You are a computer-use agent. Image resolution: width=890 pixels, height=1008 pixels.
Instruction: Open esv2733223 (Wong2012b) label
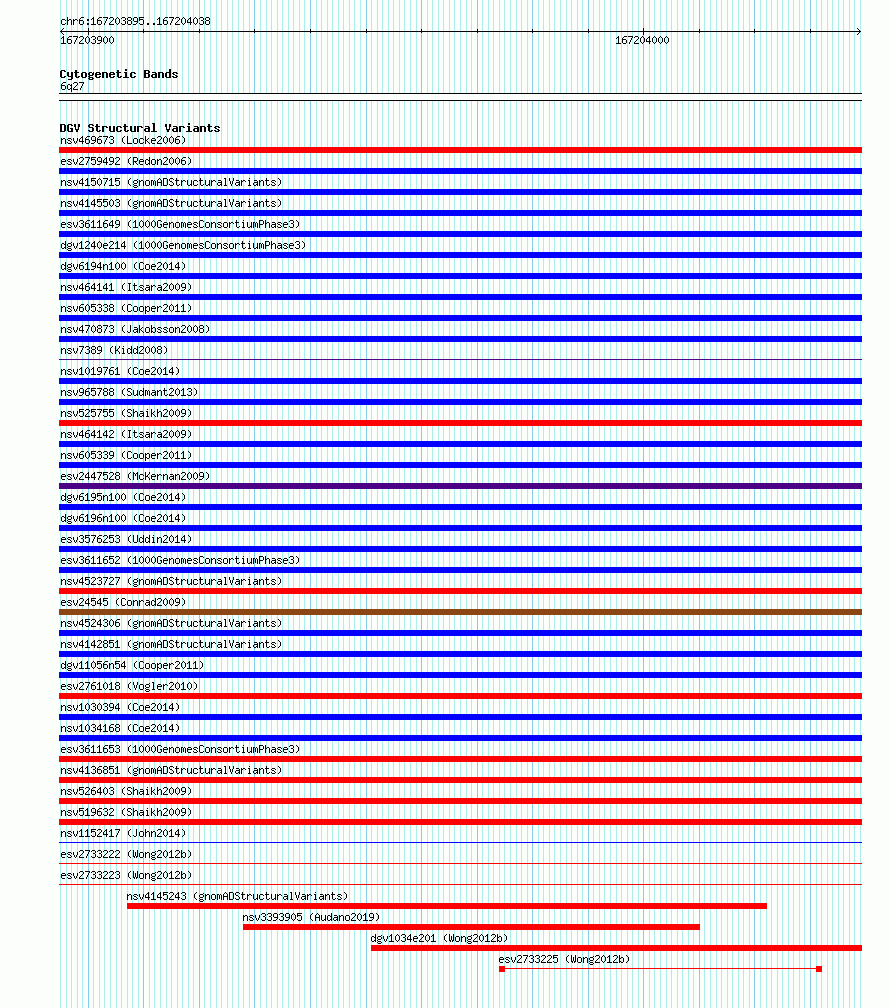click(x=126, y=876)
